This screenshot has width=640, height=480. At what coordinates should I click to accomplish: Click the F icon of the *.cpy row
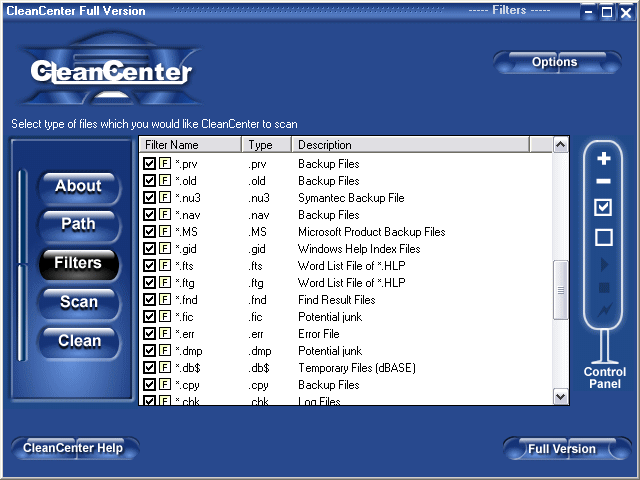click(x=165, y=384)
